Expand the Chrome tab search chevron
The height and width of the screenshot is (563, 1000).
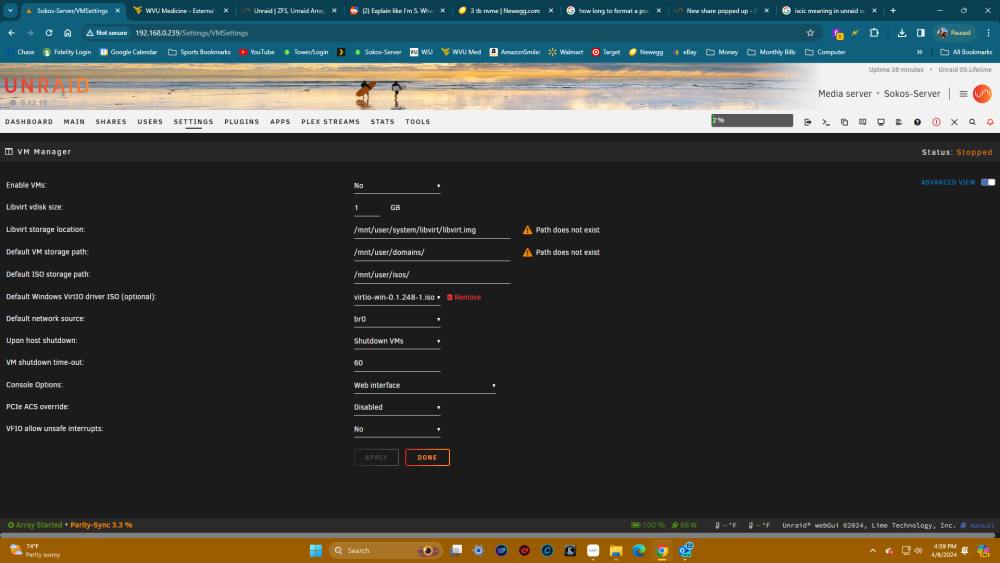10,11
